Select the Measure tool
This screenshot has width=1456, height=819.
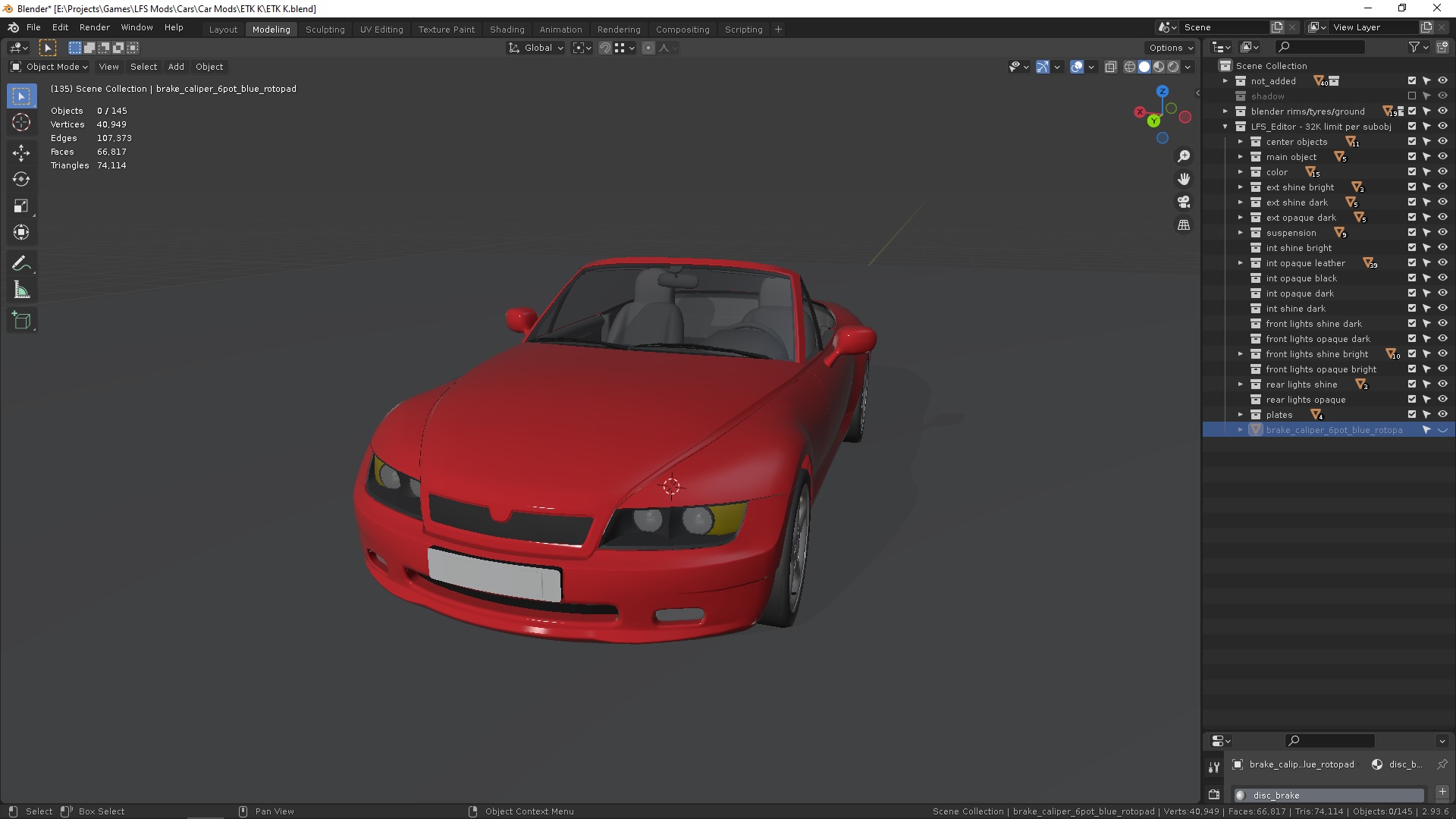point(21,290)
